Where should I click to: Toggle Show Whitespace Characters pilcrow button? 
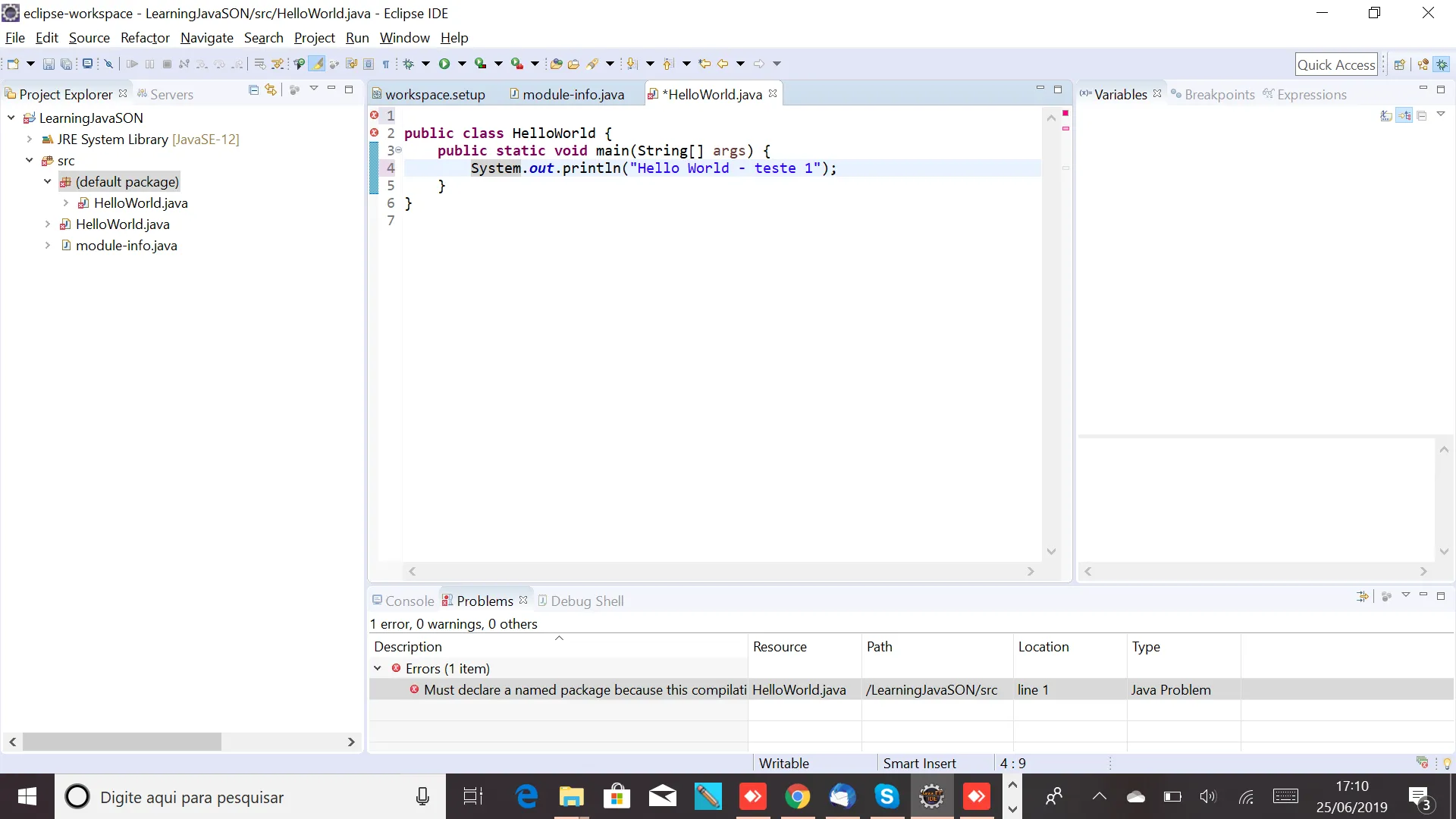tap(386, 64)
